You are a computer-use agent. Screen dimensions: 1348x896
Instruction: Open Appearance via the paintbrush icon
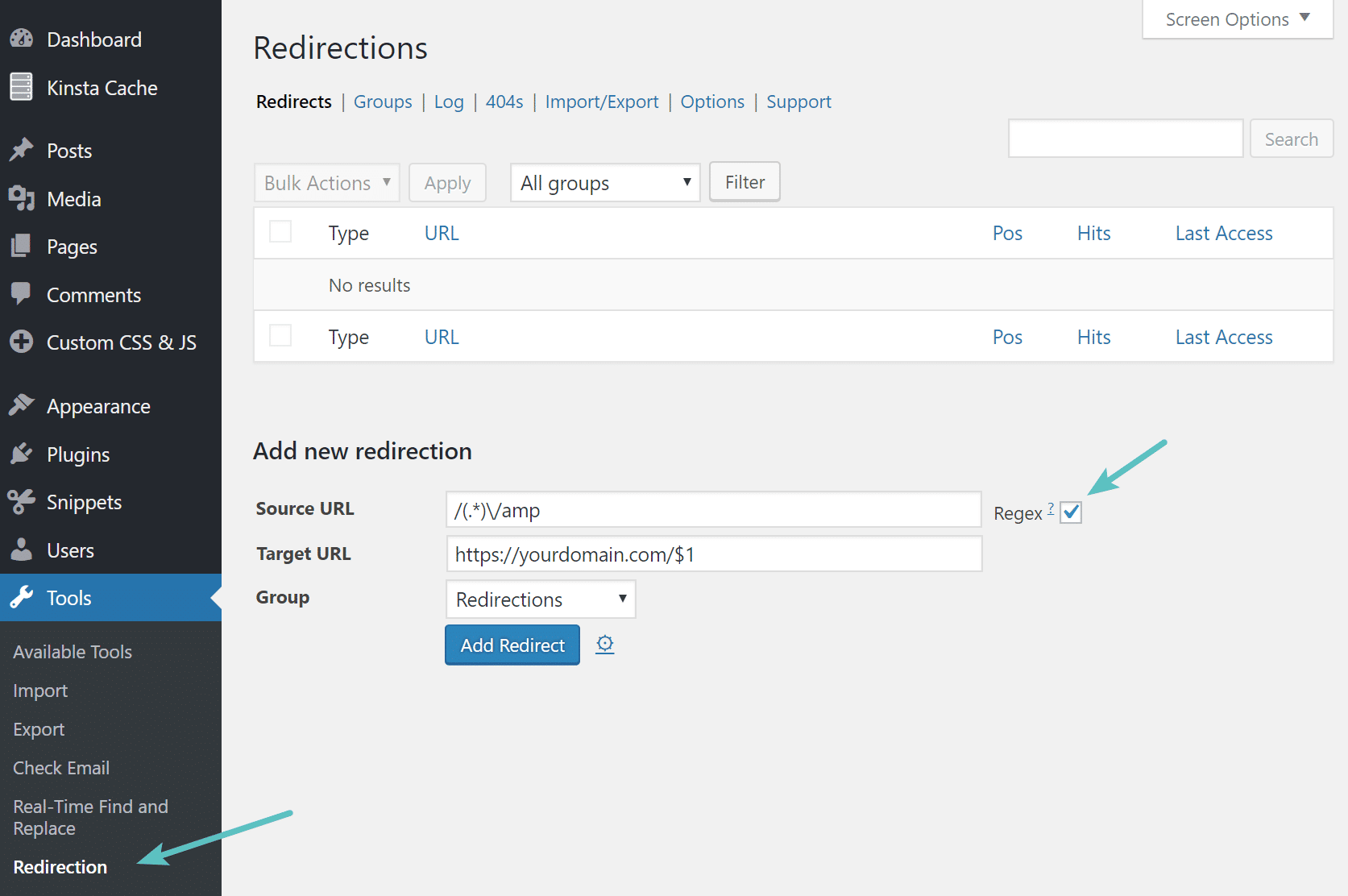pos(22,405)
